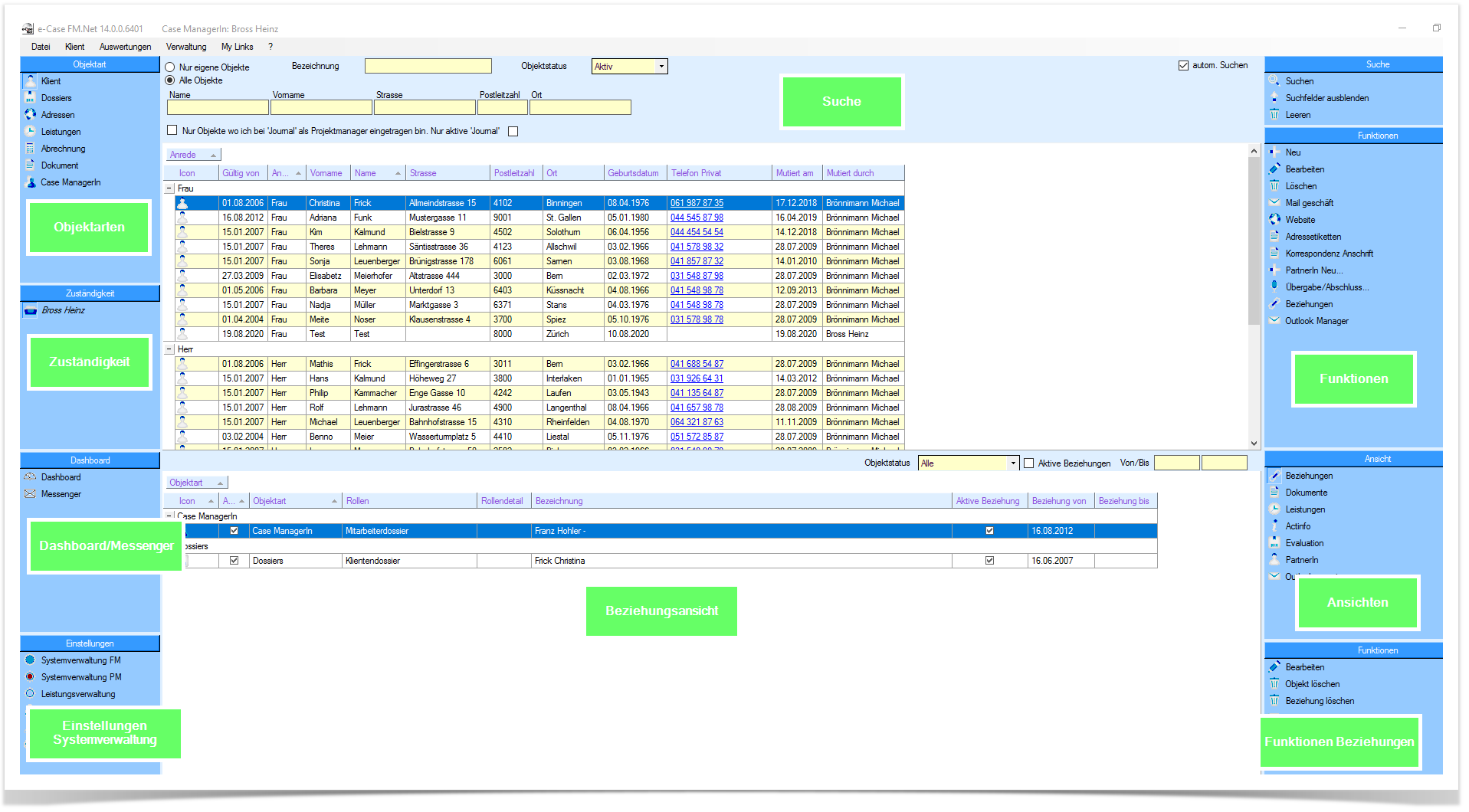Viewport: 1469px width, 812px height.
Task: Select Systemverwaltung FM radio option
Action: point(31,660)
